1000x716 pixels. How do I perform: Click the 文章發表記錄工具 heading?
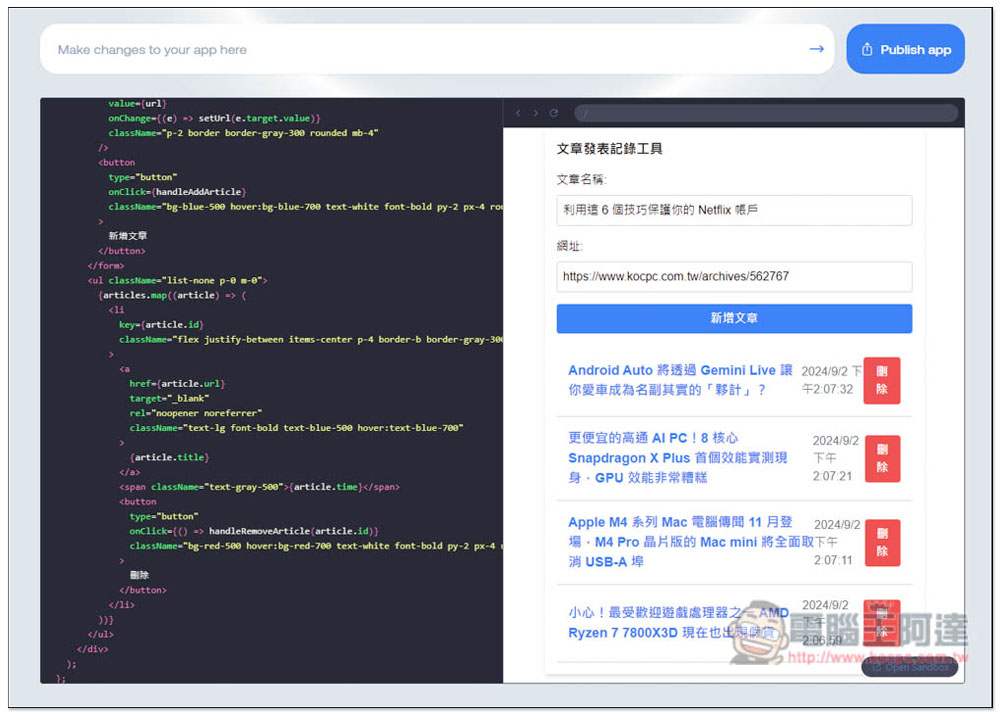[609, 149]
